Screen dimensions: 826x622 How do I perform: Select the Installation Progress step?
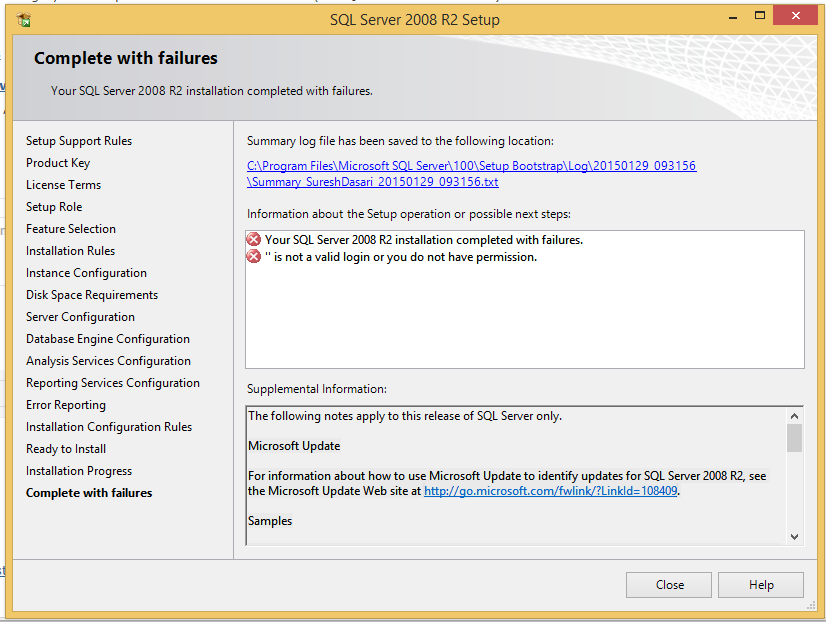point(79,471)
